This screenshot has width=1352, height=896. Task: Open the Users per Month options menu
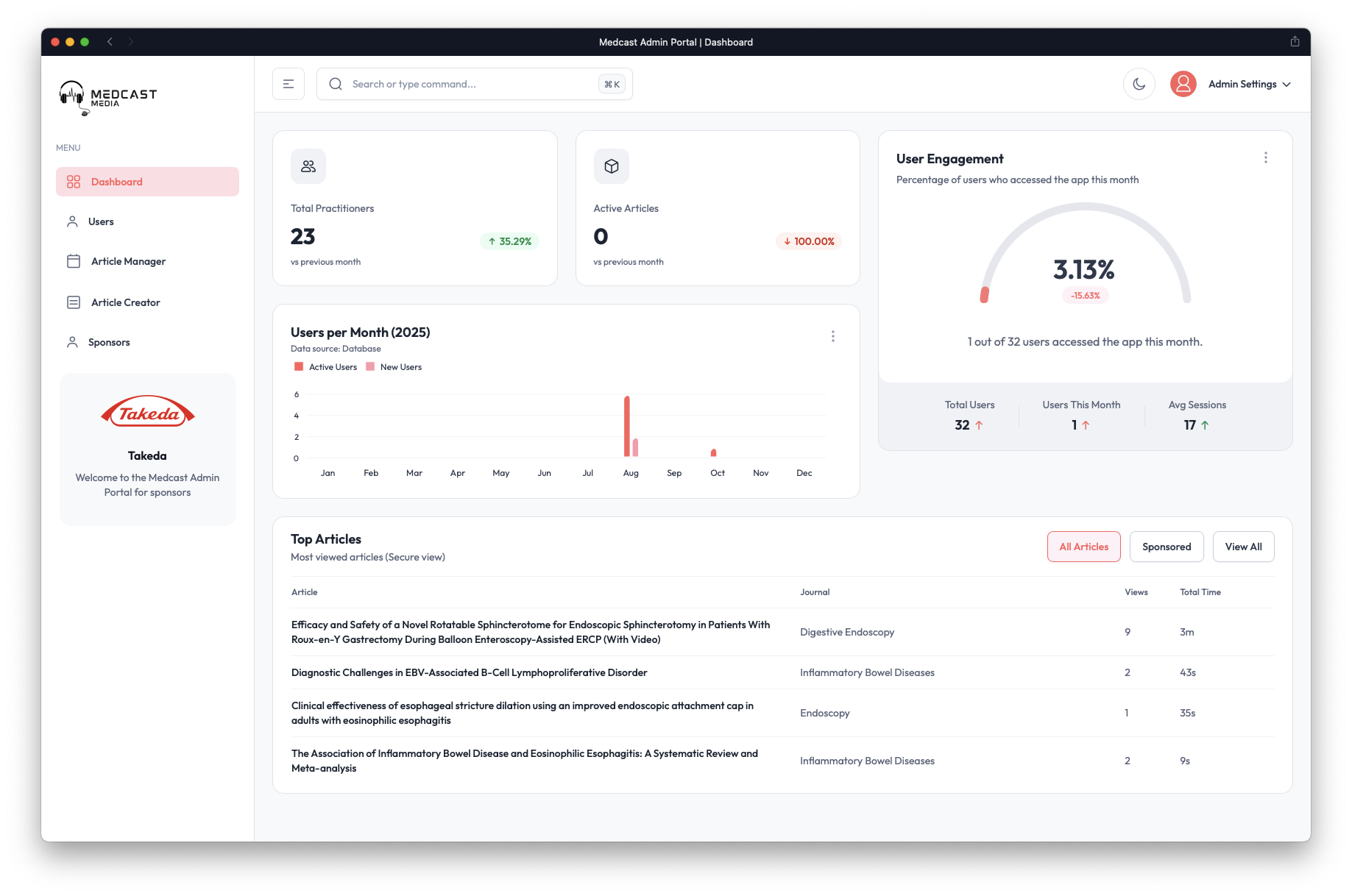(x=833, y=336)
